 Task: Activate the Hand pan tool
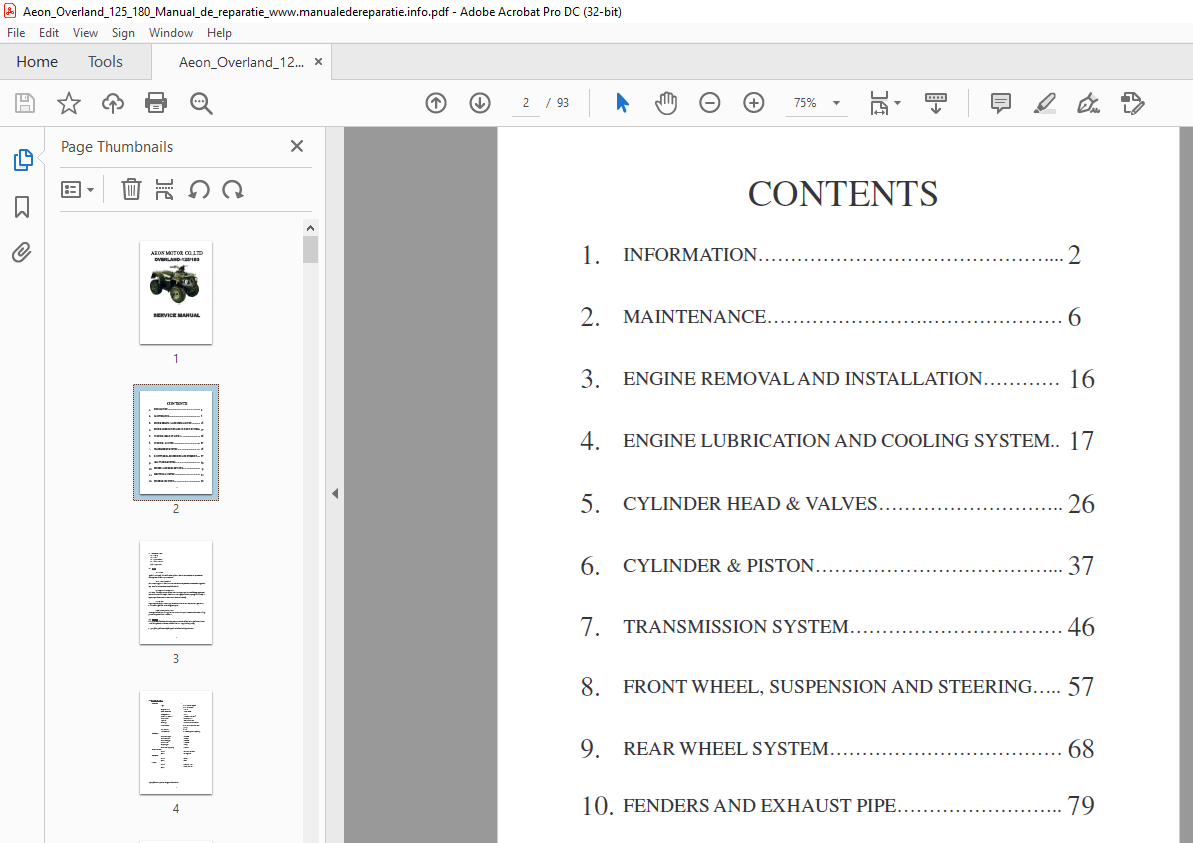pos(666,103)
